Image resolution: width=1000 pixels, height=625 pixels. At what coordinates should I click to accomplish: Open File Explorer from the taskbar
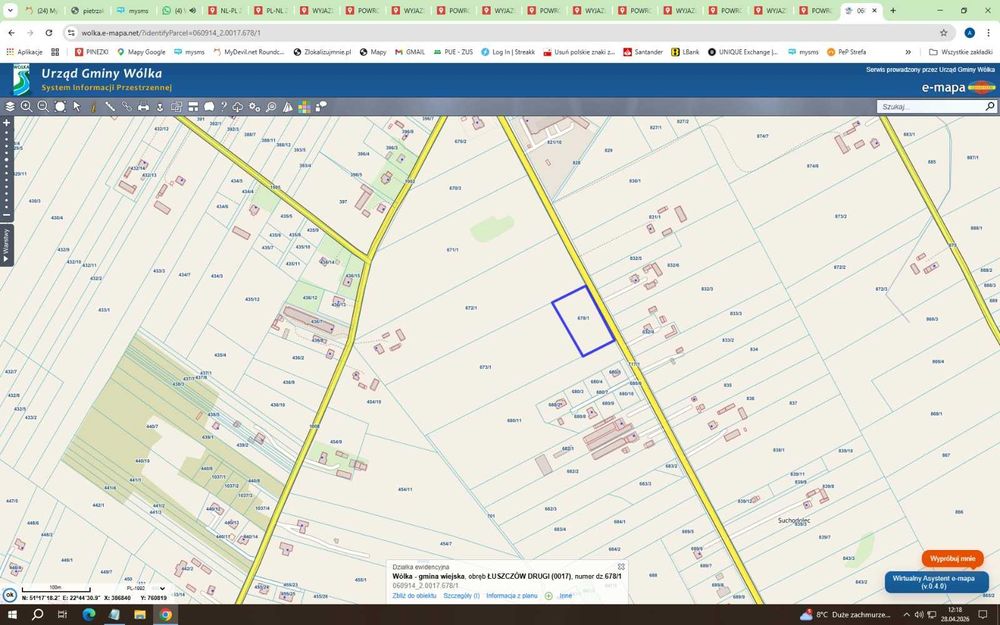pos(139,615)
